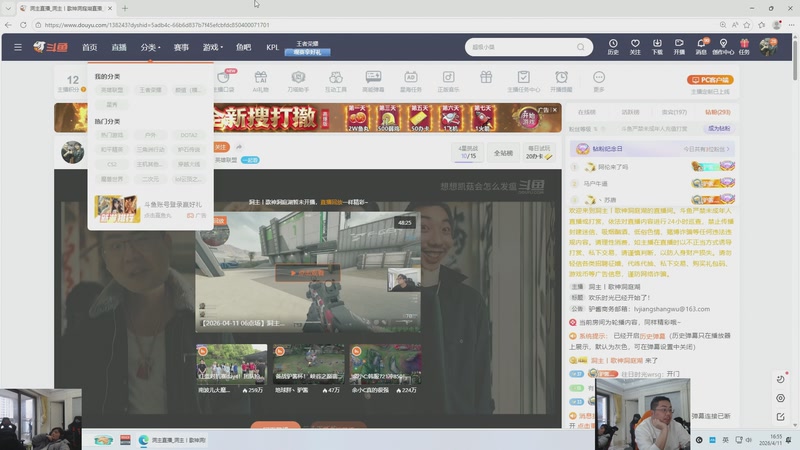This screenshot has width=800, height=450.
Task: Click the share arrow beside 关注
Action: click(x=239, y=147)
